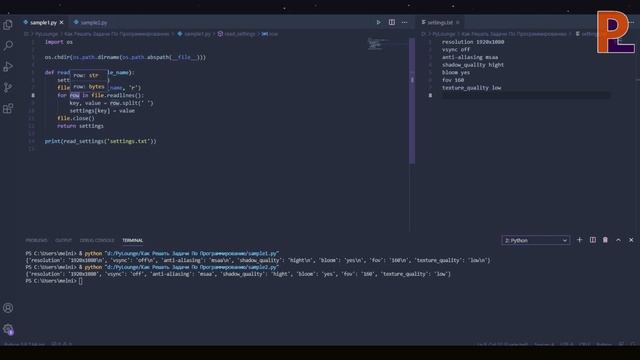Close the terminal panel

pyautogui.click(x=631, y=240)
